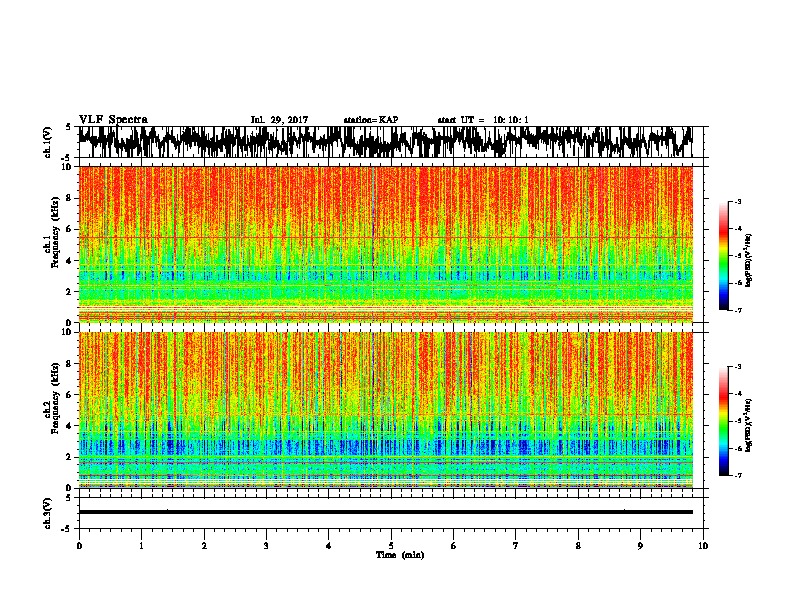Viewport: 792px width, 612px height.
Task: Click the ch.2 spectrogram color scale bar
Action: point(724,421)
